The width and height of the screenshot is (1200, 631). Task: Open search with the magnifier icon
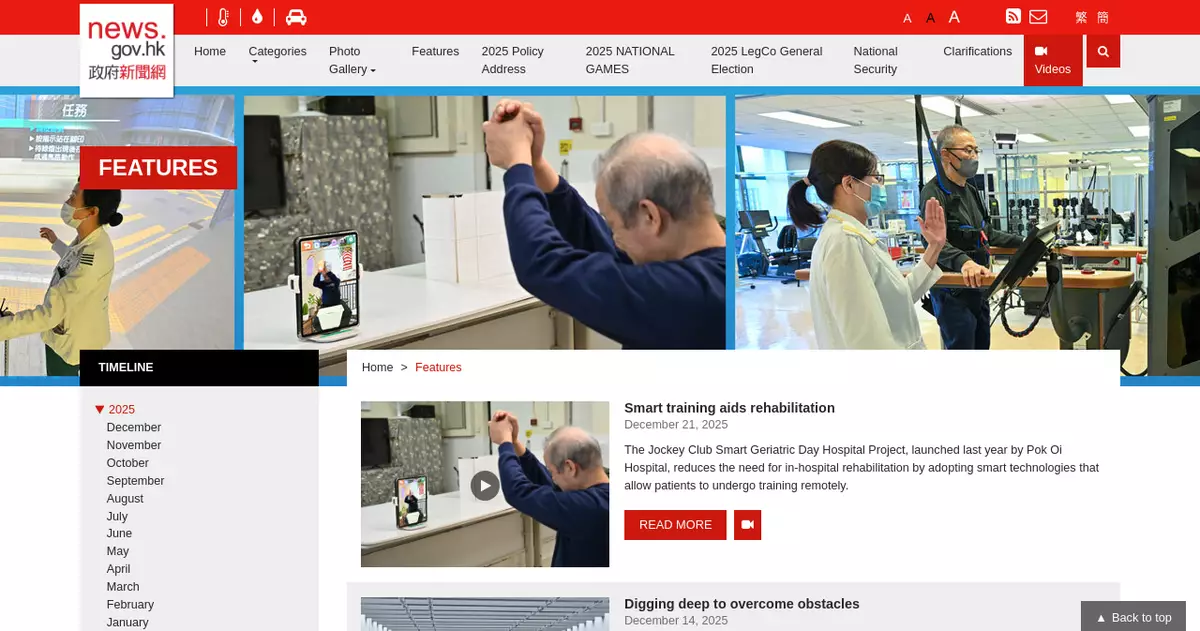[x=1103, y=51]
